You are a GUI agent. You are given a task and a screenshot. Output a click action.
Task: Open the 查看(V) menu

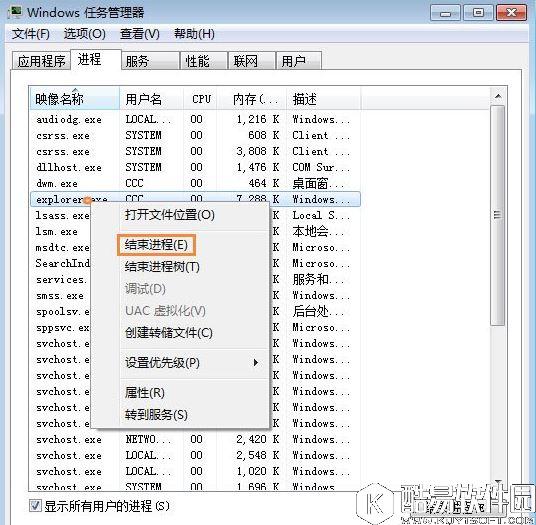point(140,34)
